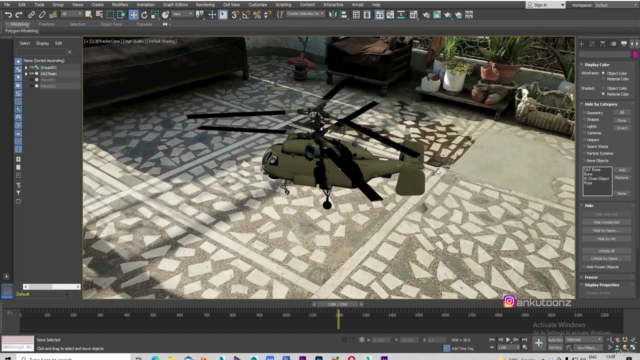This screenshot has width=640, height=360.
Task: Click the Hide by Name button
Action: [x=606, y=231]
